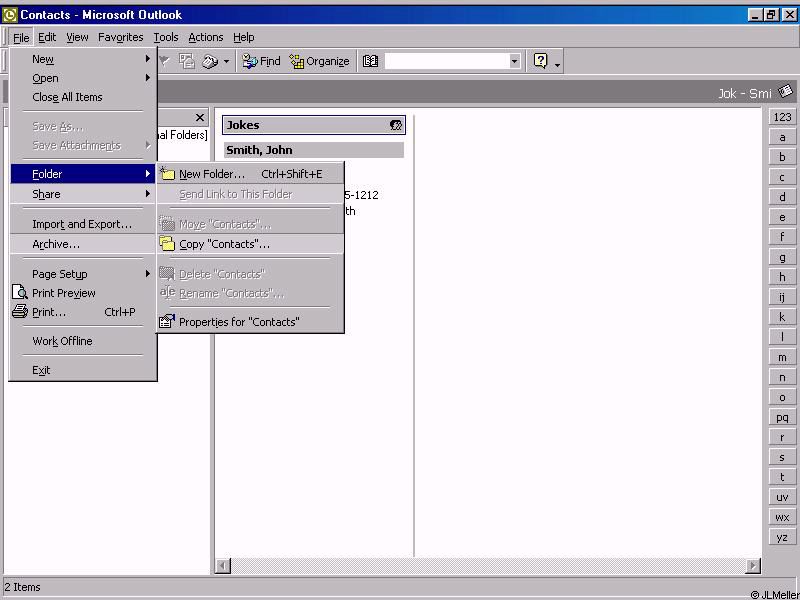Screen dimensions: 800x600
Task: Jump to contacts under letter k
Action: click(782, 317)
